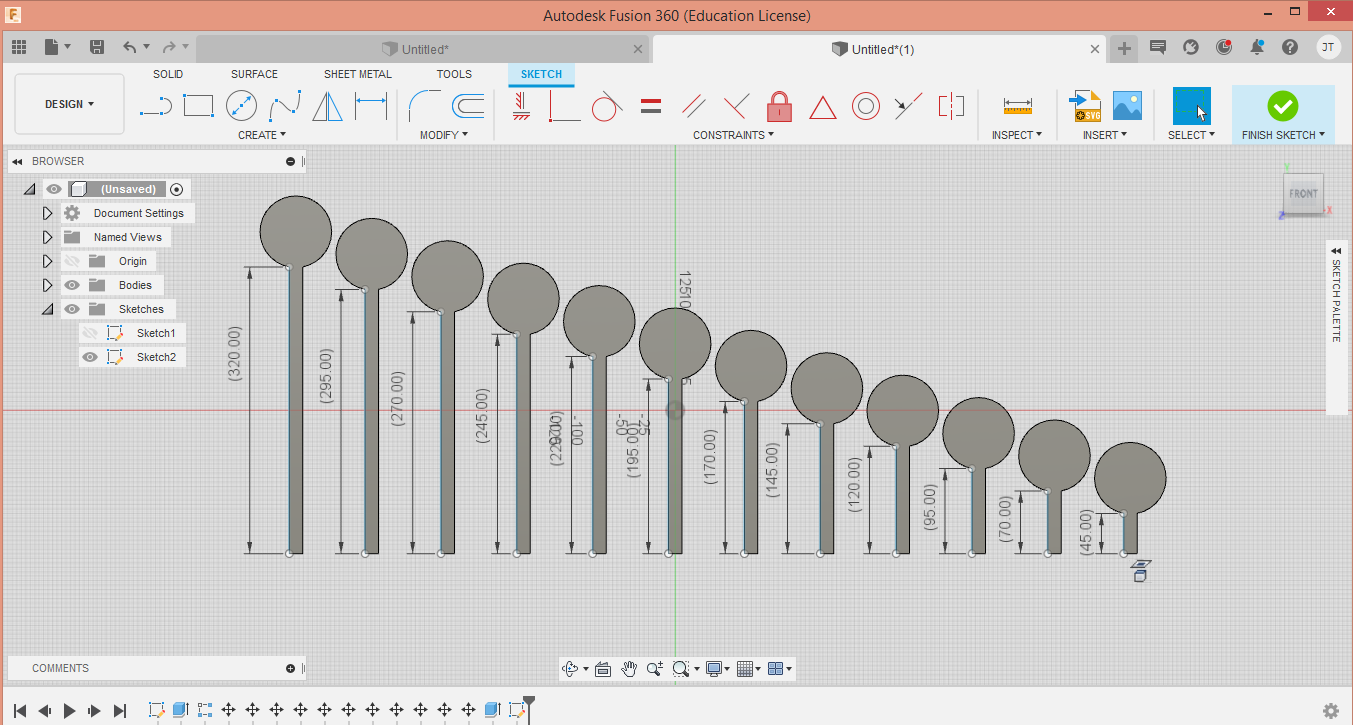Select the Fillet tool
Screen dimensions: 1353x725
coord(425,105)
